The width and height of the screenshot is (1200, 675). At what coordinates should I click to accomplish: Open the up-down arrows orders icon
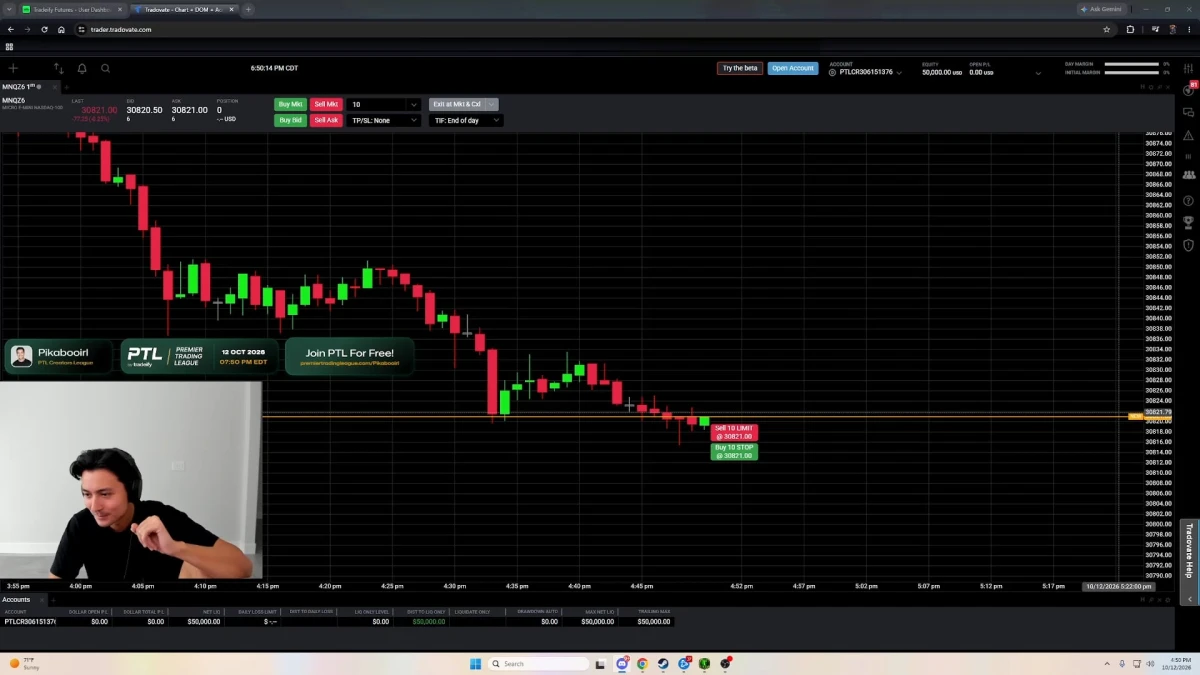(58, 68)
